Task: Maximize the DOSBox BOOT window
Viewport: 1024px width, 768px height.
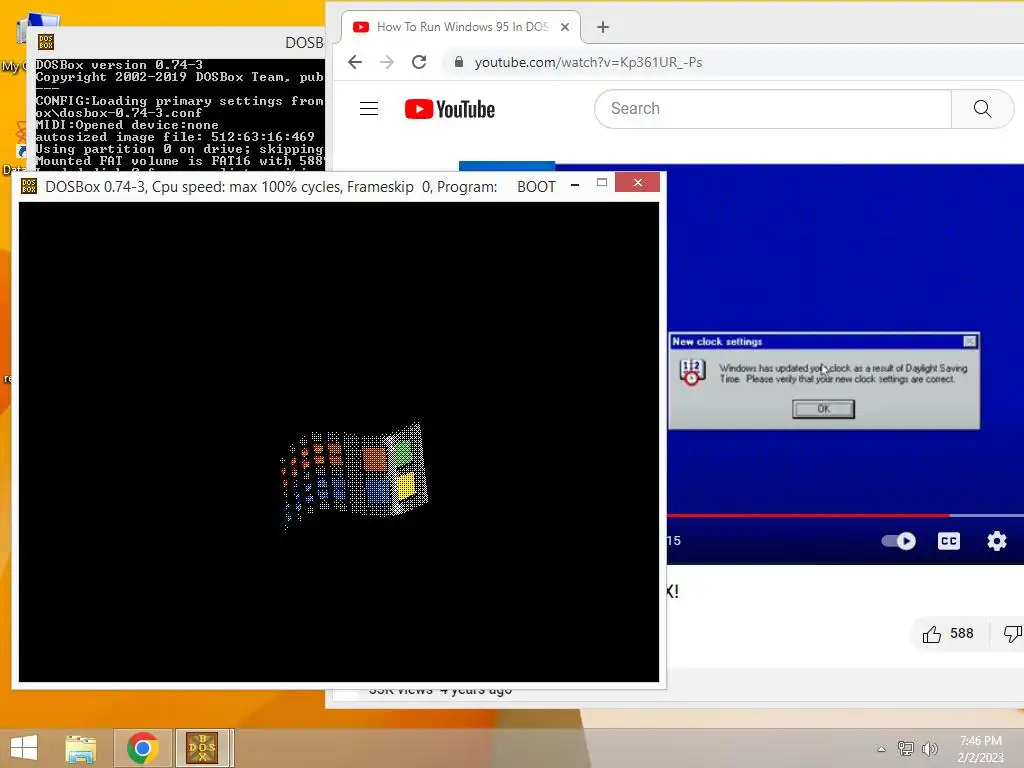Action: point(601,183)
